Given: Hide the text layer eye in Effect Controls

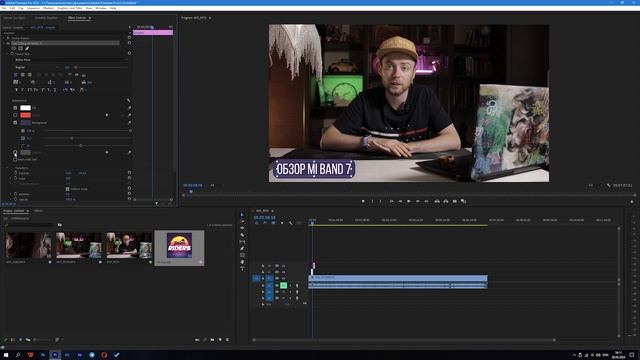Looking at the screenshot, I should click(x=8, y=43).
